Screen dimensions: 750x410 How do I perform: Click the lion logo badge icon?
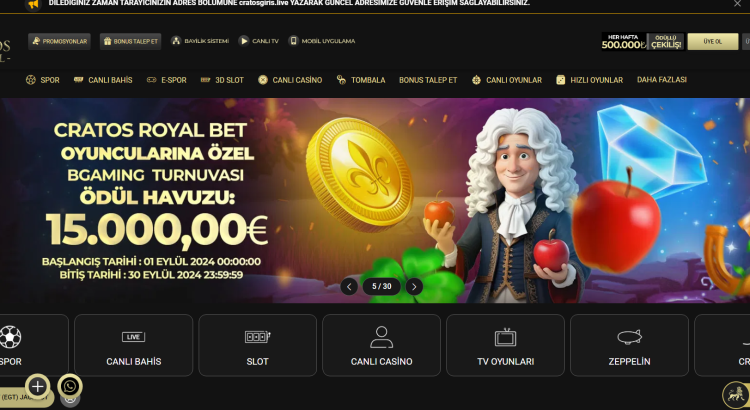tap(735, 395)
